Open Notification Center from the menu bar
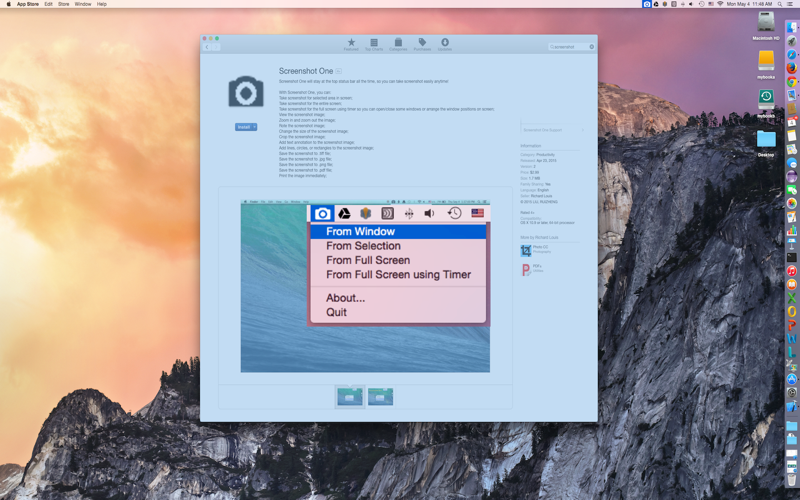Screen dimensions: 800x500 click(x=791, y=4)
